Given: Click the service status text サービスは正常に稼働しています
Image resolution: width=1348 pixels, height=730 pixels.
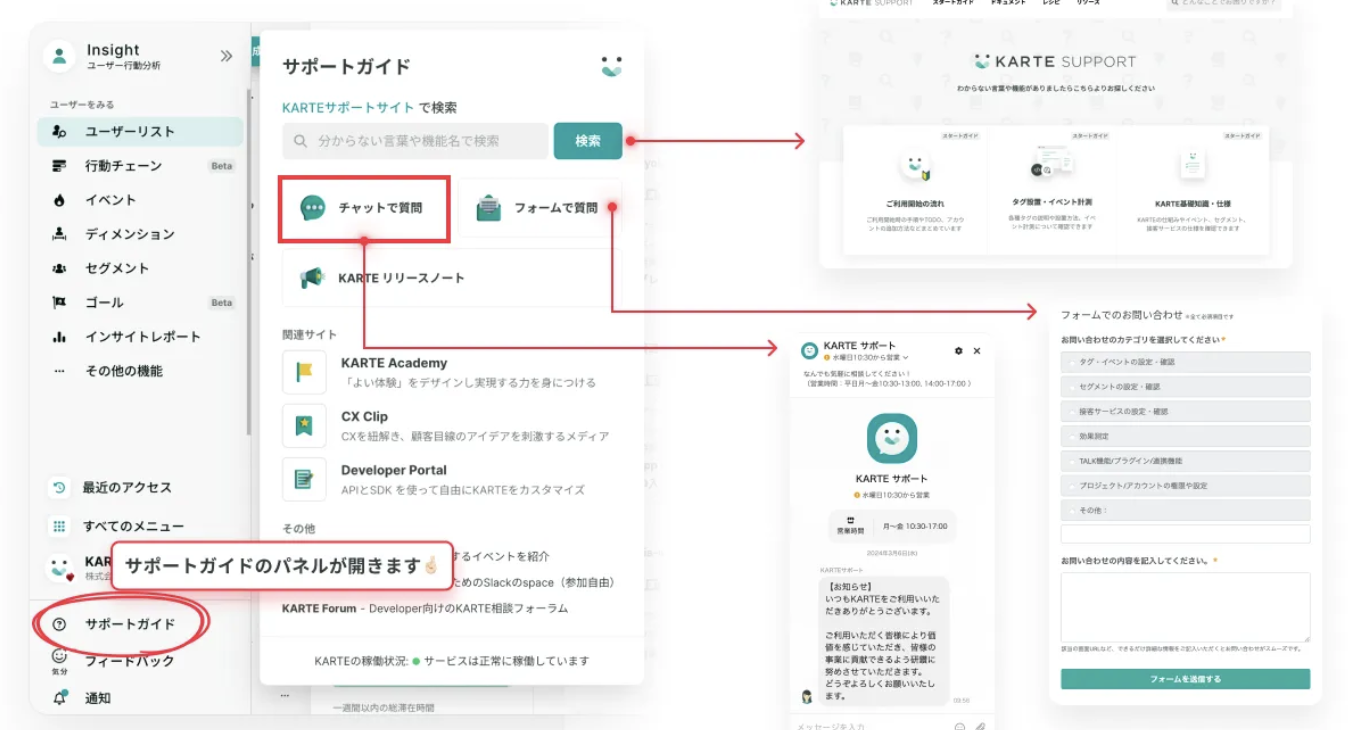Looking at the screenshot, I should 506,661.
